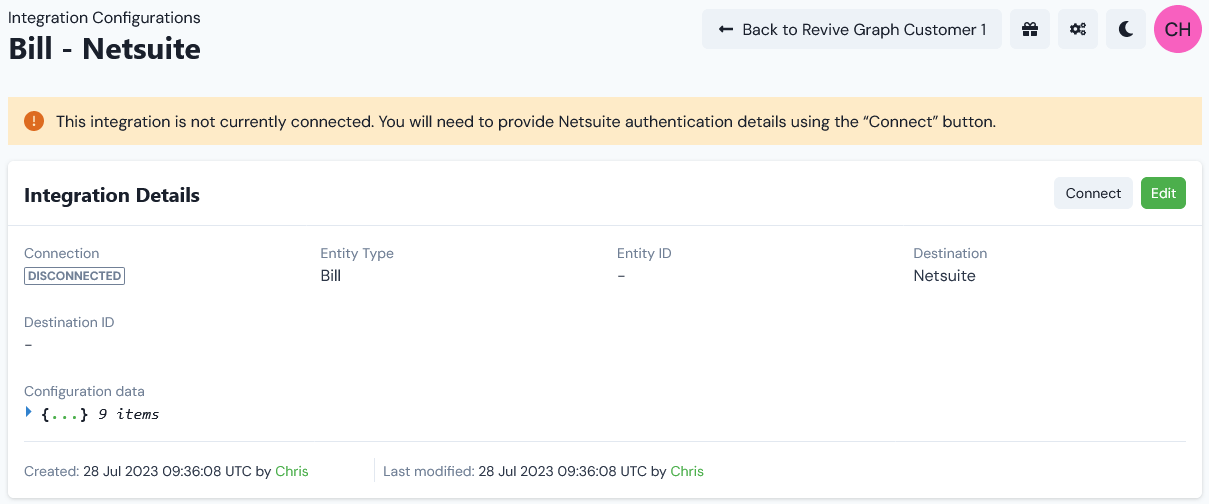This screenshot has width=1209, height=504.
Task: Click the Configuration data label
Action: point(84,391)
